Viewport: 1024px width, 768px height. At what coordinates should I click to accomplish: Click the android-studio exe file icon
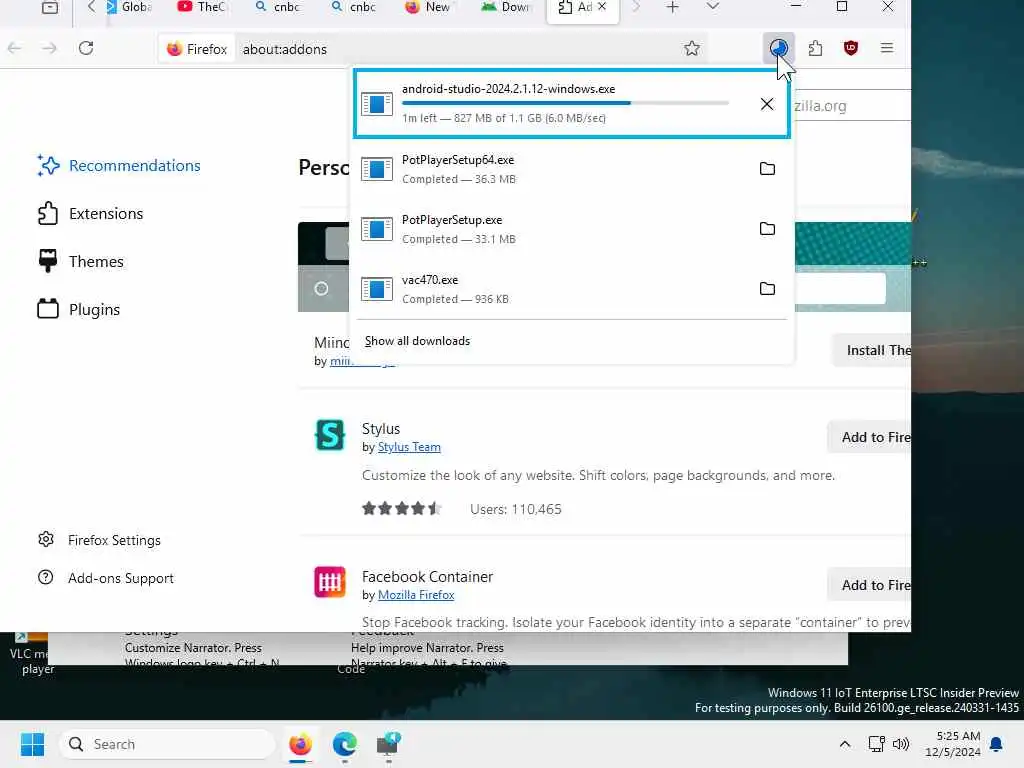coord(377,104)
